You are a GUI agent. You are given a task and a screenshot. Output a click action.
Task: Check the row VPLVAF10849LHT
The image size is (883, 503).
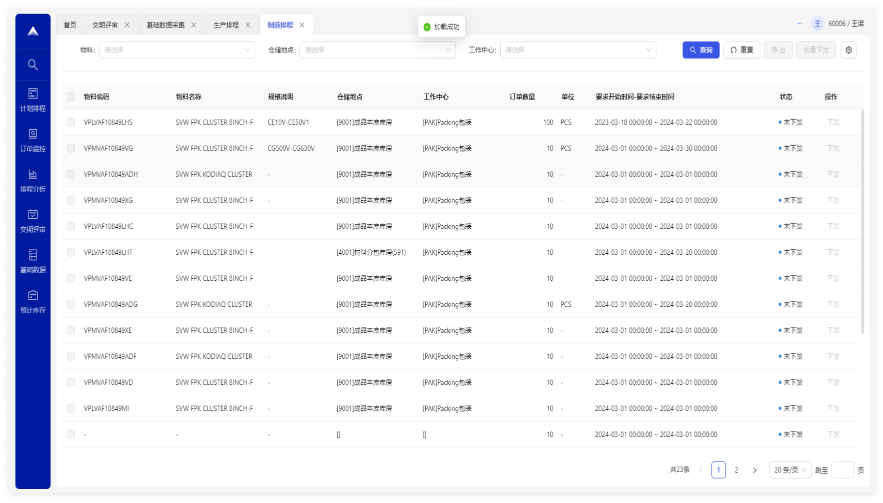tap(71, 252)
